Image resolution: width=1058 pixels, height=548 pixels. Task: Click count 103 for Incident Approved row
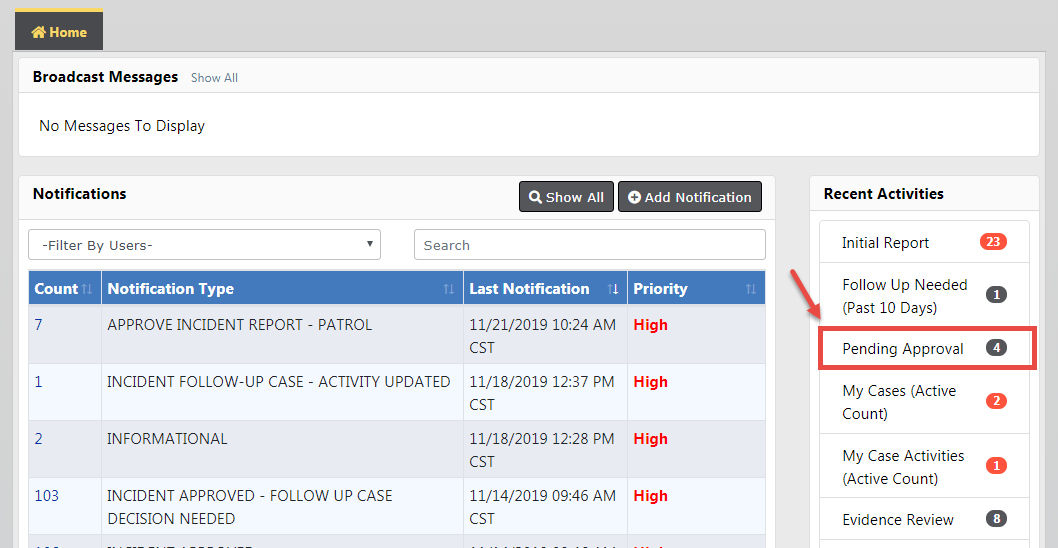coord(46,496)
